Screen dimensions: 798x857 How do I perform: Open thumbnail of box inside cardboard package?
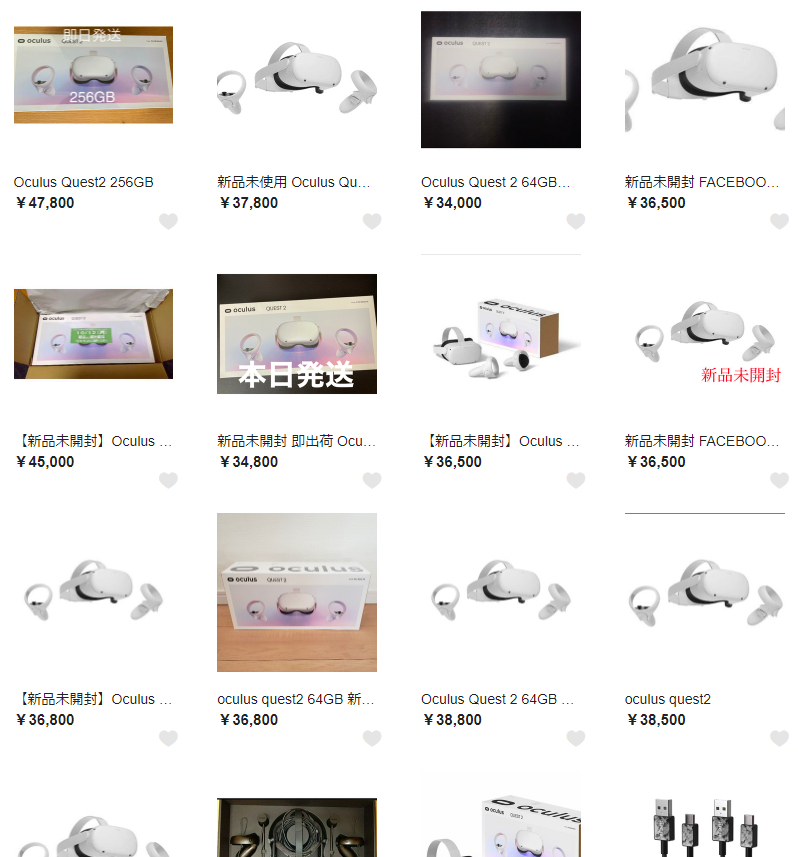(93, 334)
